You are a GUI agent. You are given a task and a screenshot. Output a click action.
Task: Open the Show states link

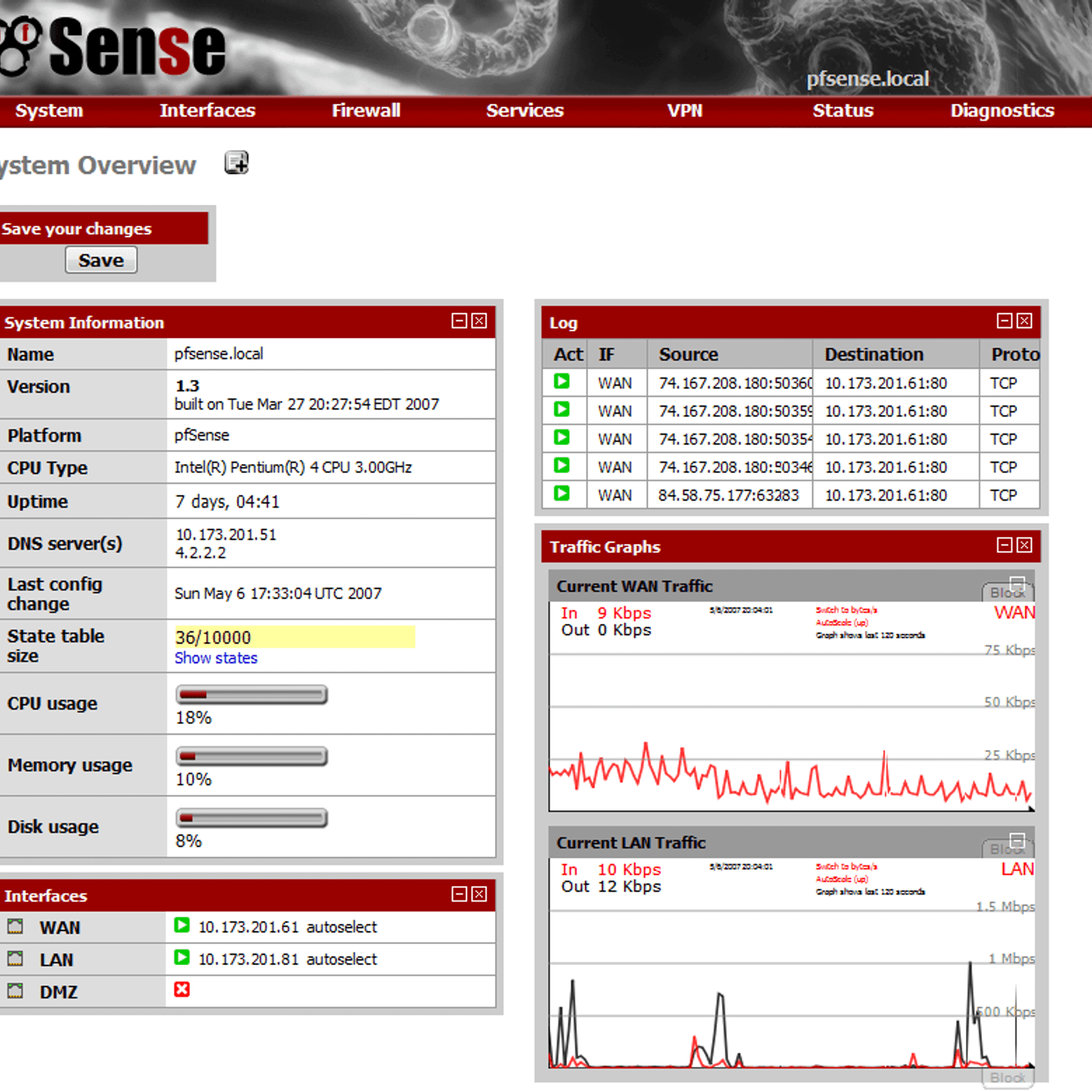tap(216, 658)
